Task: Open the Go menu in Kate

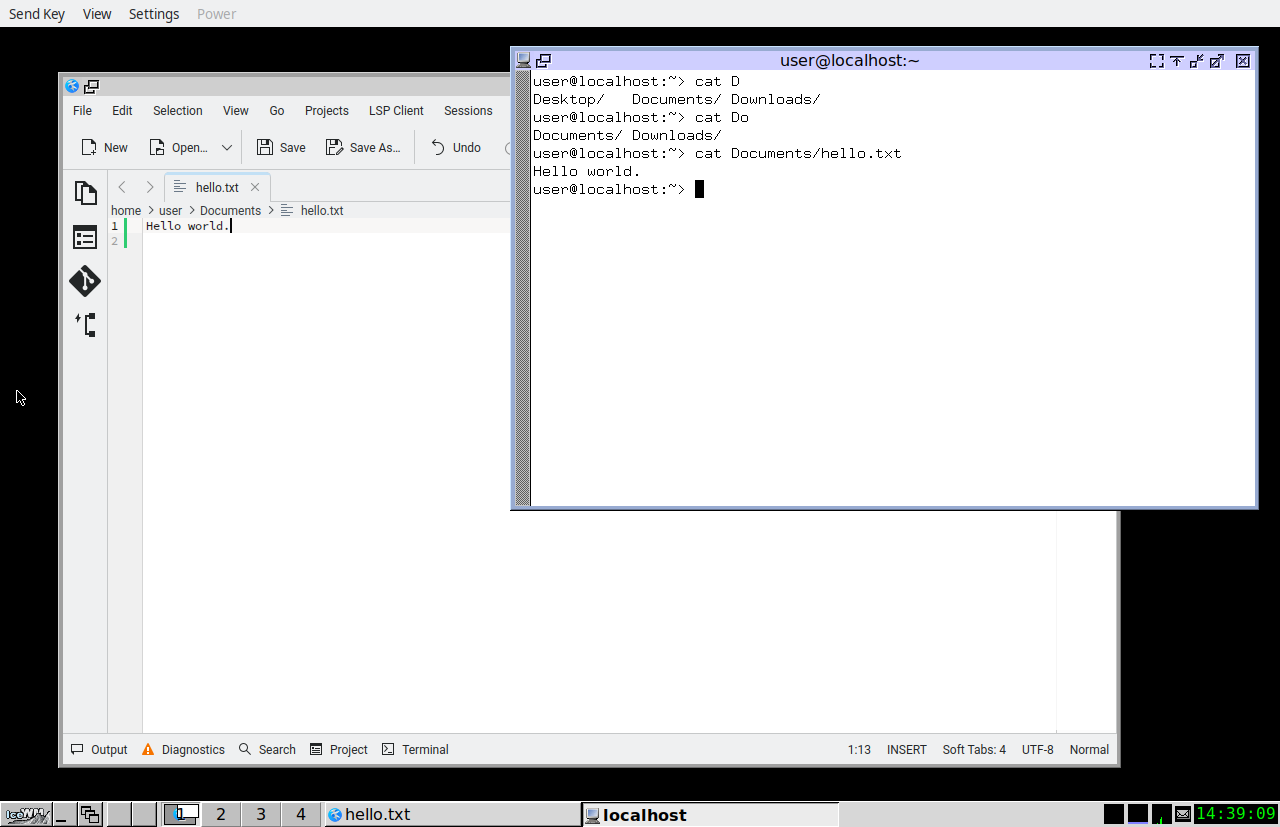Action: point(277,111)
